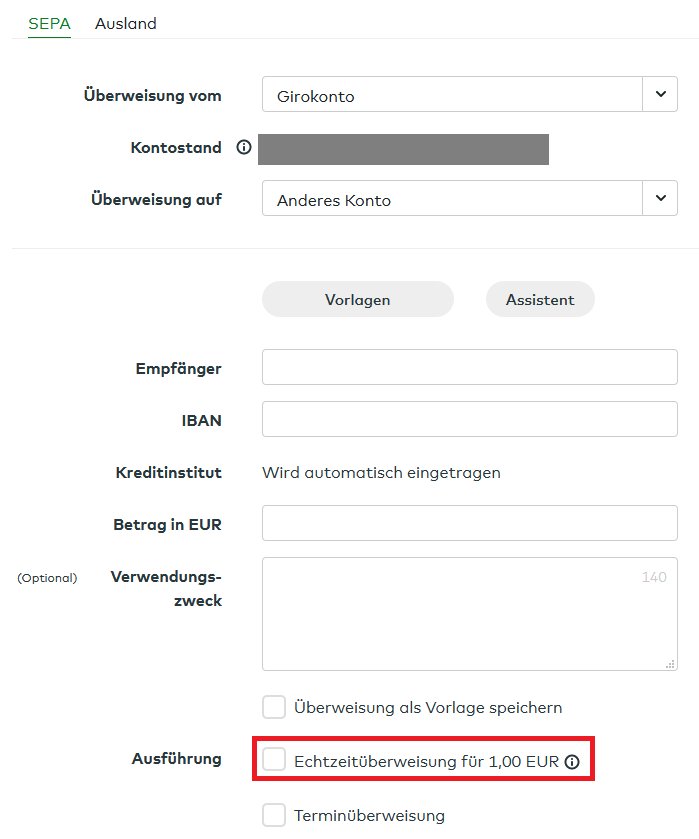
Task: Expand the Anderes Konto dropdown
Action: (451, 199)
